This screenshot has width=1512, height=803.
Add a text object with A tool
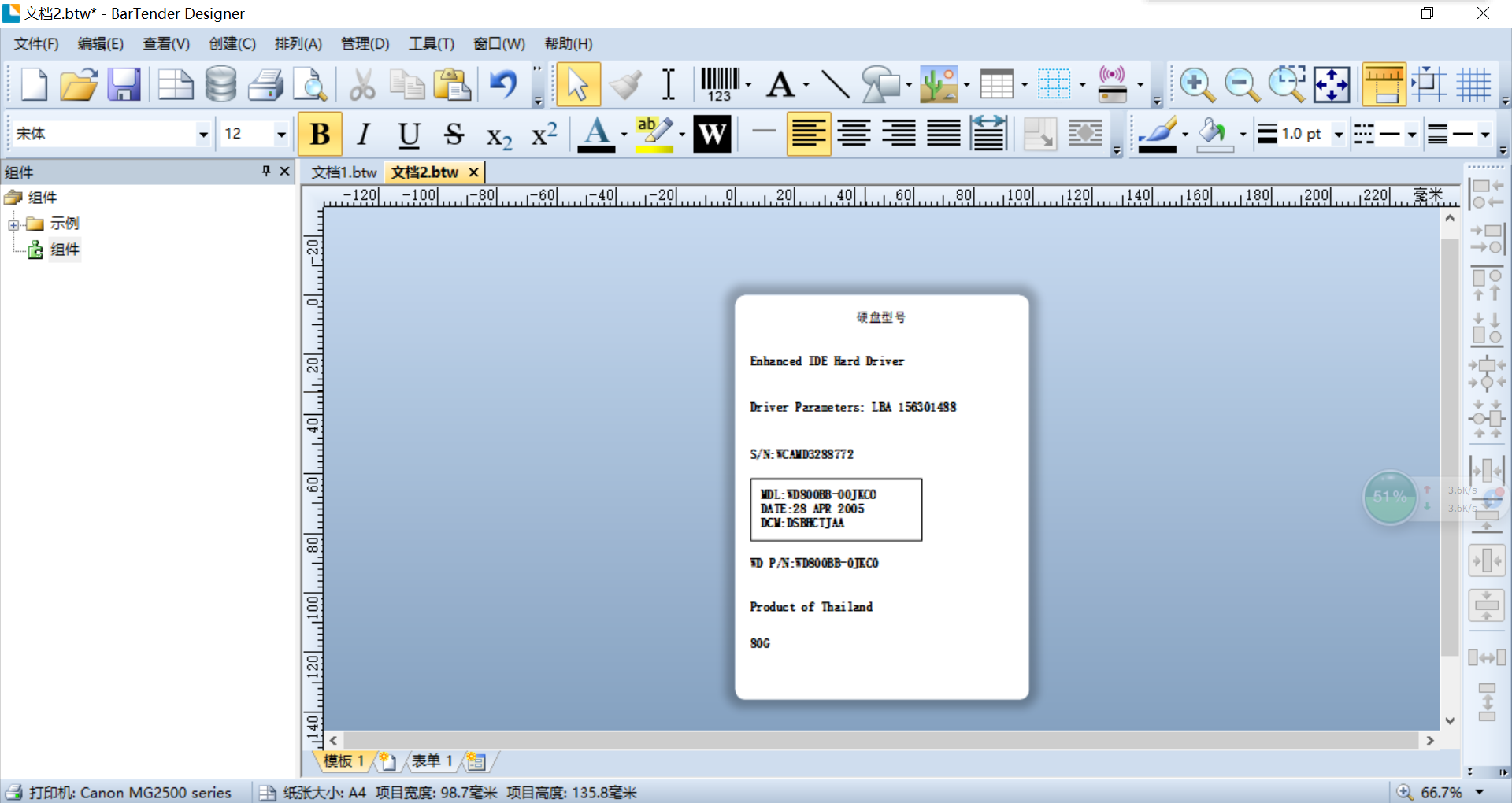[x=780, y=85]
